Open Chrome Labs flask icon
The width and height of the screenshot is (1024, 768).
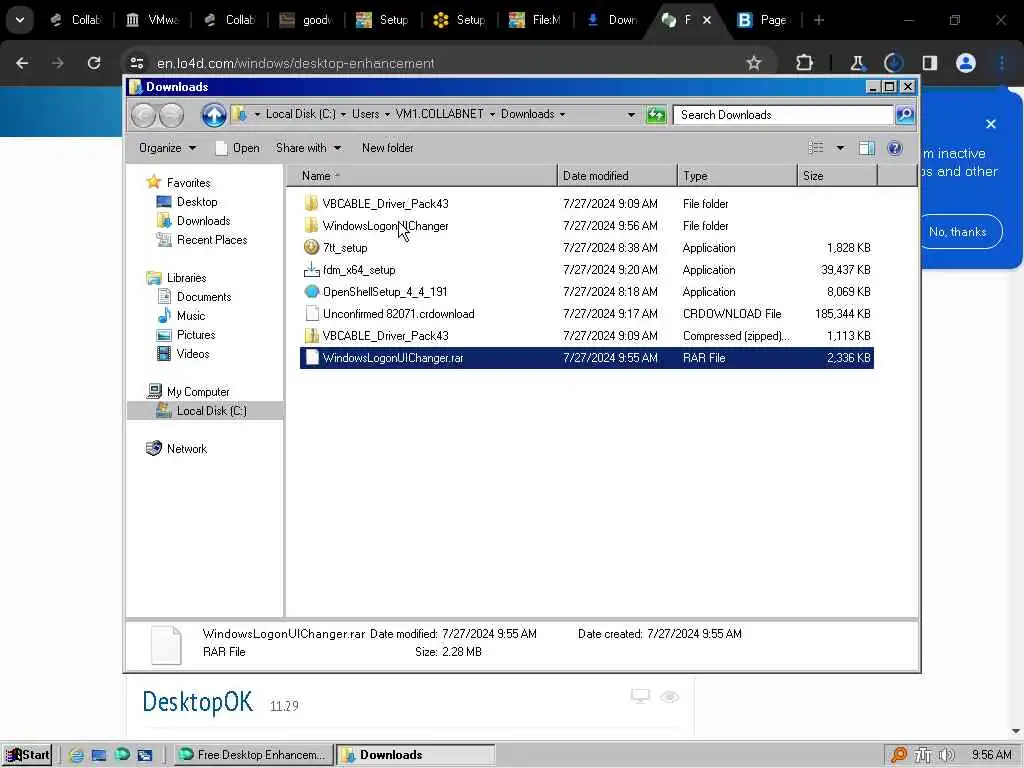pyautogui.click(x=857, y=63)
